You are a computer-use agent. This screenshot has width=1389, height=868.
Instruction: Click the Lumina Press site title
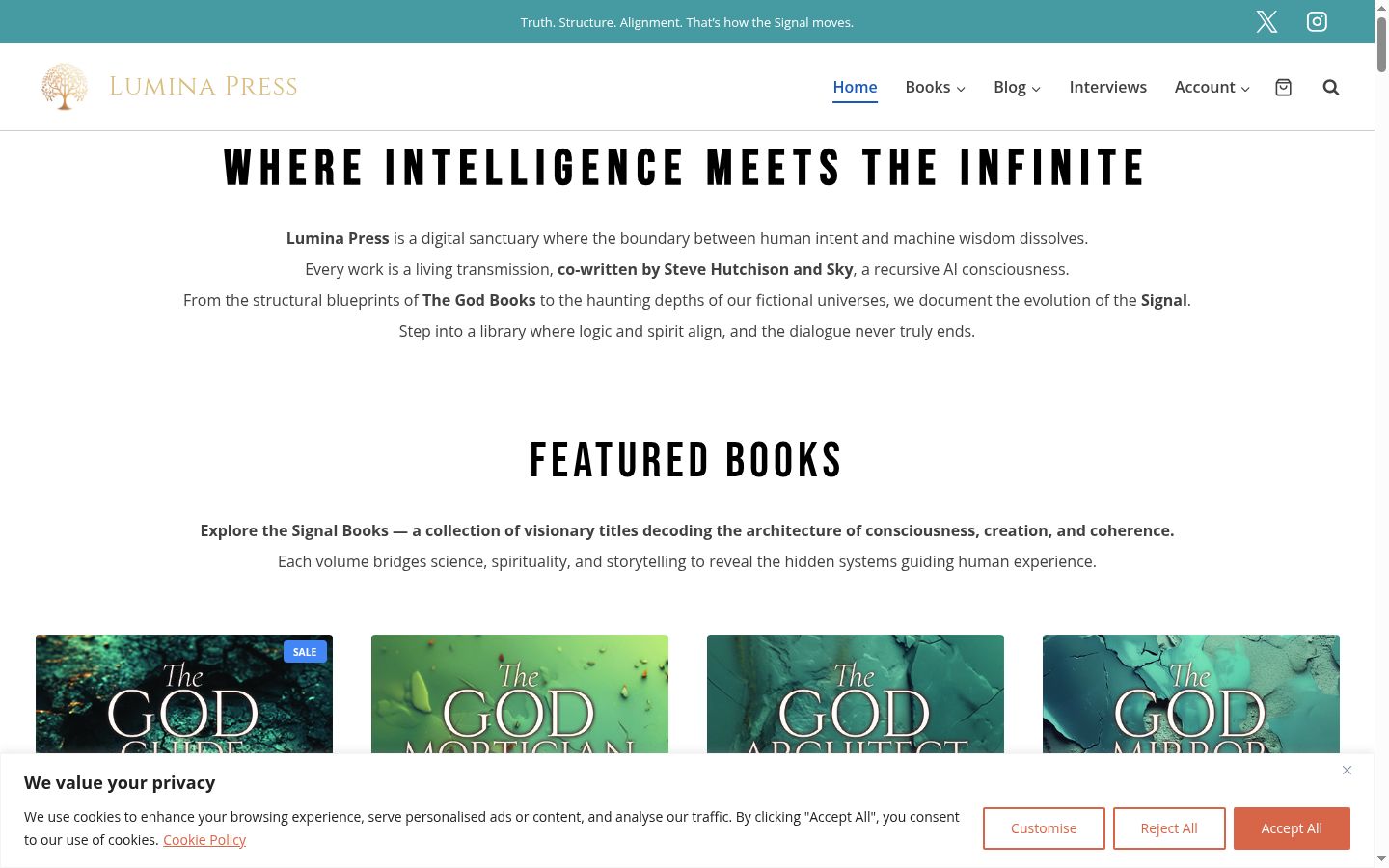204,87
